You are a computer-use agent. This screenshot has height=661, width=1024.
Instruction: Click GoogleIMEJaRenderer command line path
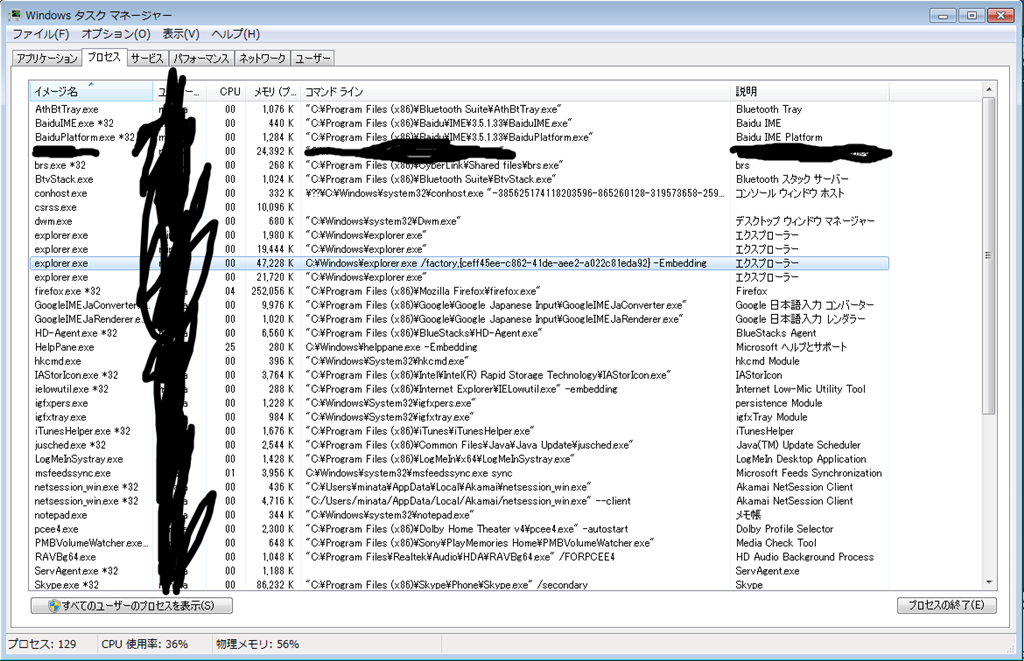coord(494,319)
